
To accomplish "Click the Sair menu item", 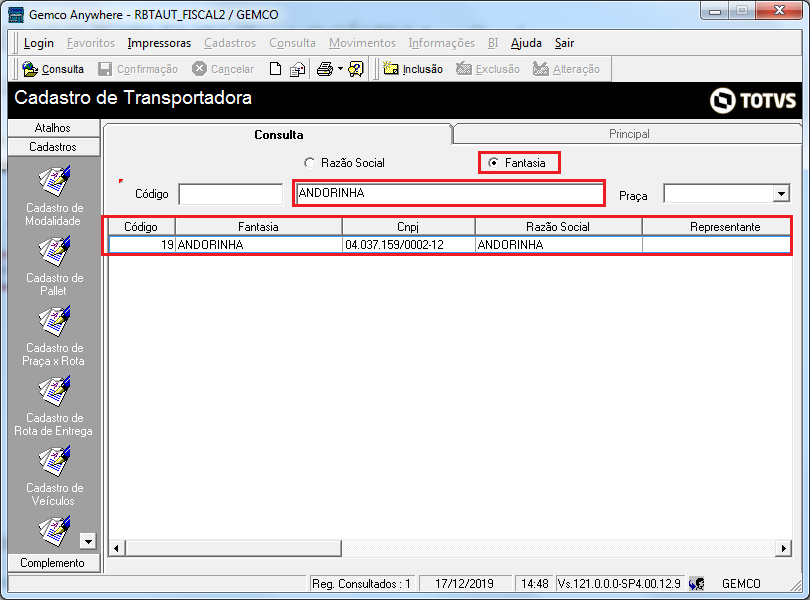I will pos(564,43).
